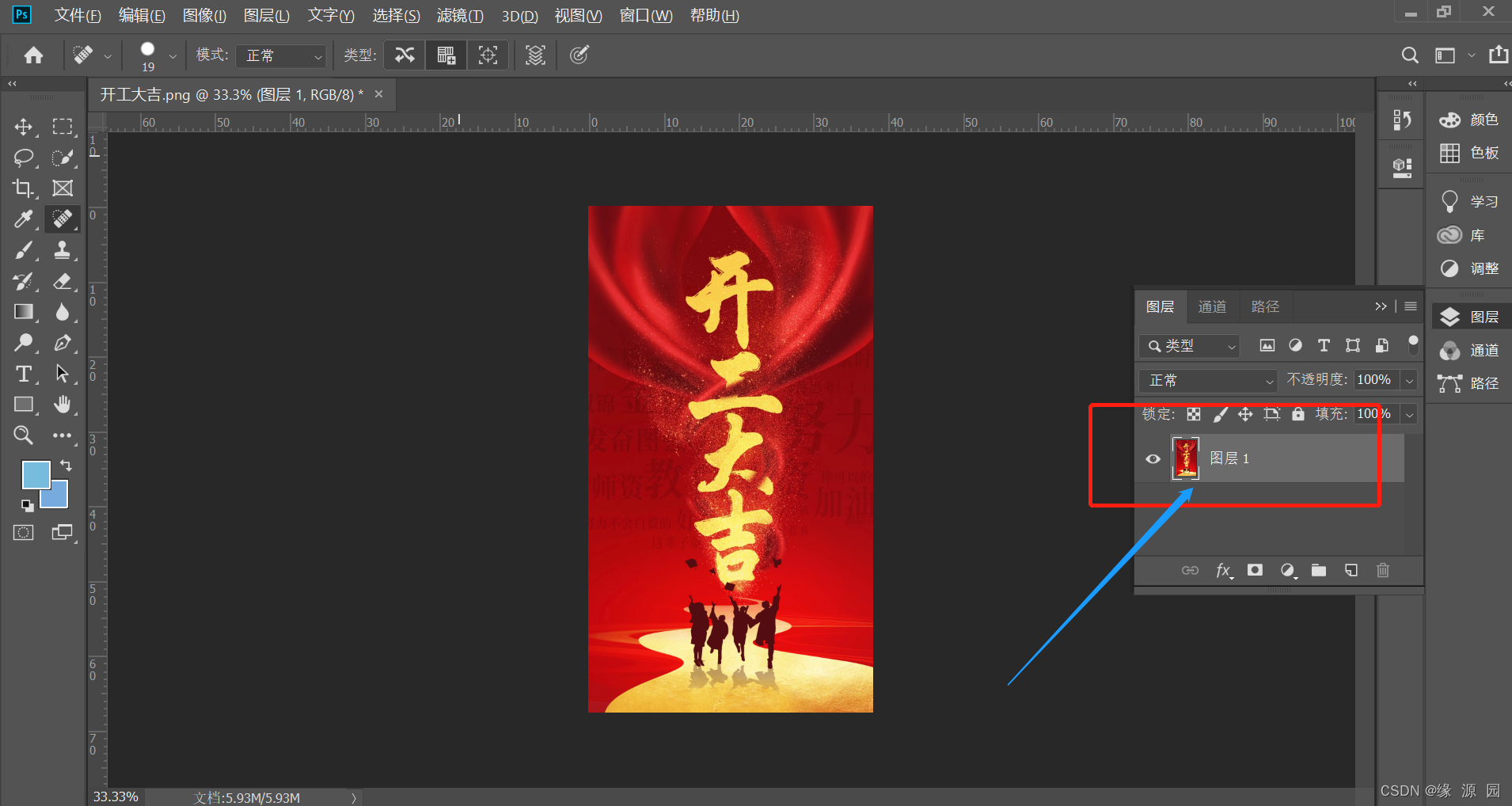Click the create new layer icon
Screen dimensions: 1512x806
(1351, 570)
